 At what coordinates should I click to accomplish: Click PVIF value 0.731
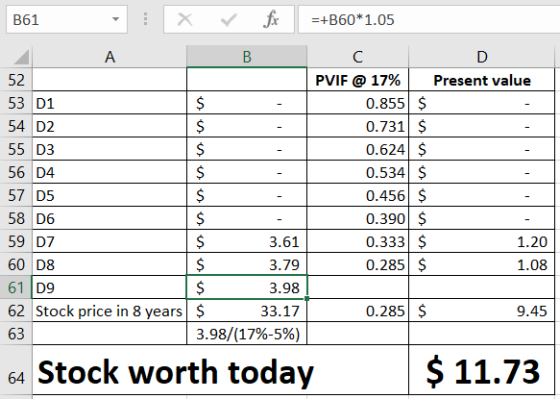point(358,126)
